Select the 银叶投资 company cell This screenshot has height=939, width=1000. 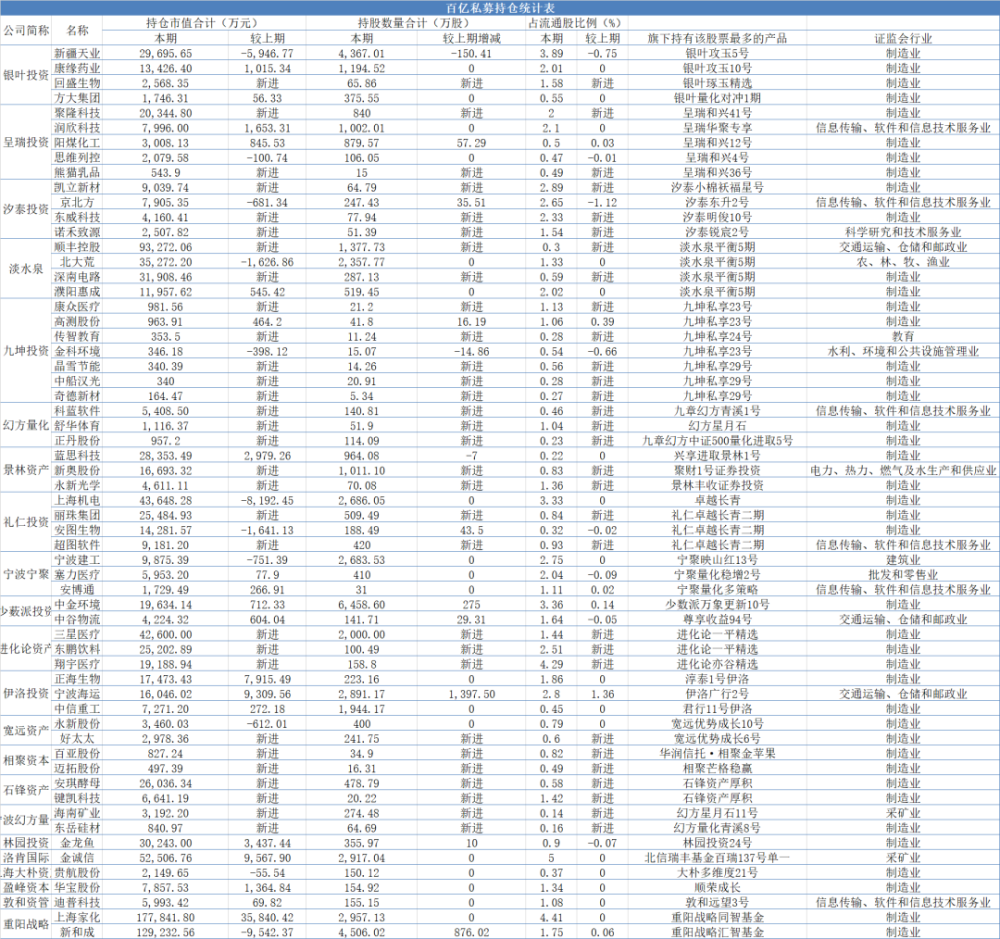[26, 75]
